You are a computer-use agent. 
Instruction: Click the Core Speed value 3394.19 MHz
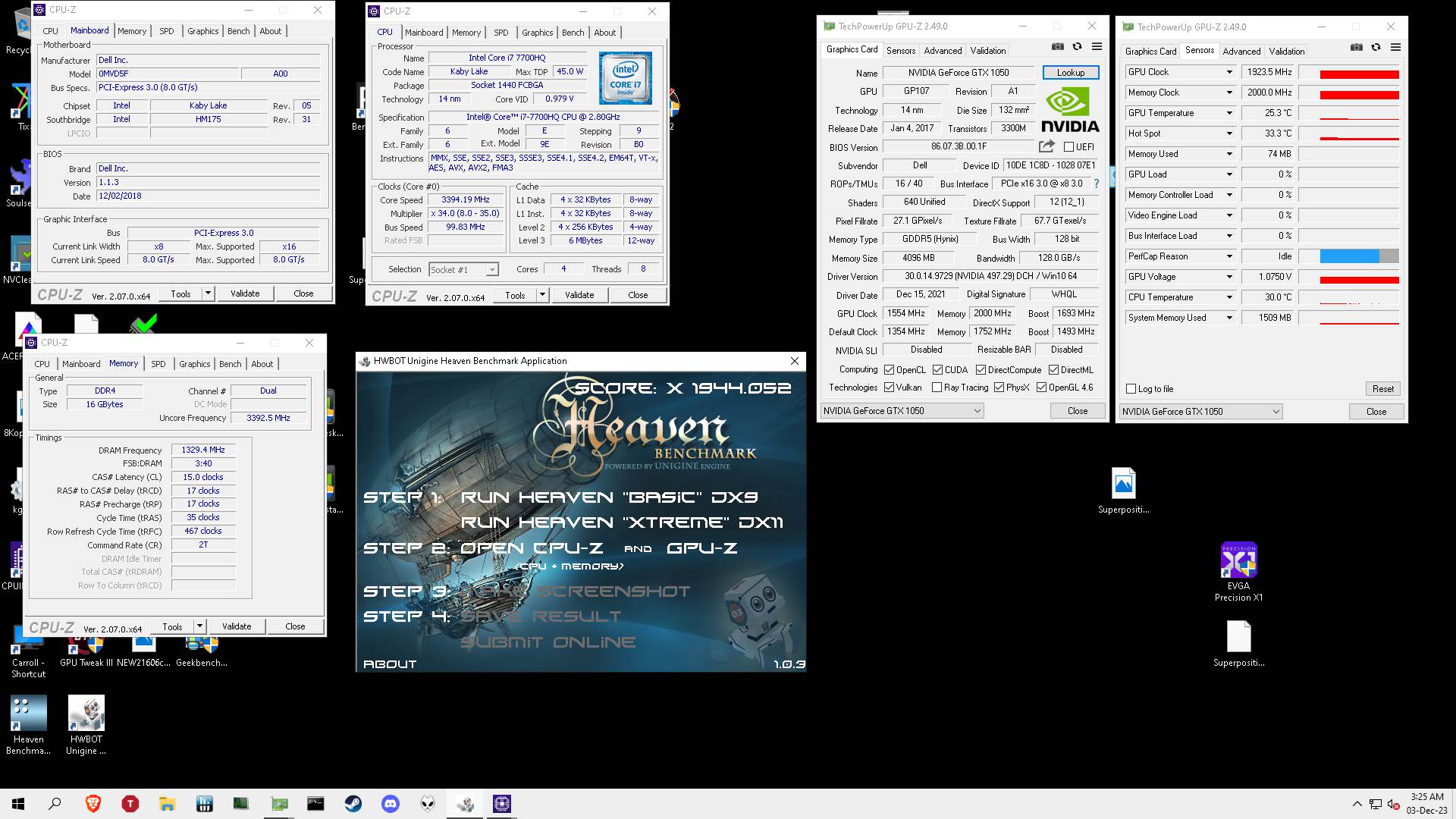point(466,200)
